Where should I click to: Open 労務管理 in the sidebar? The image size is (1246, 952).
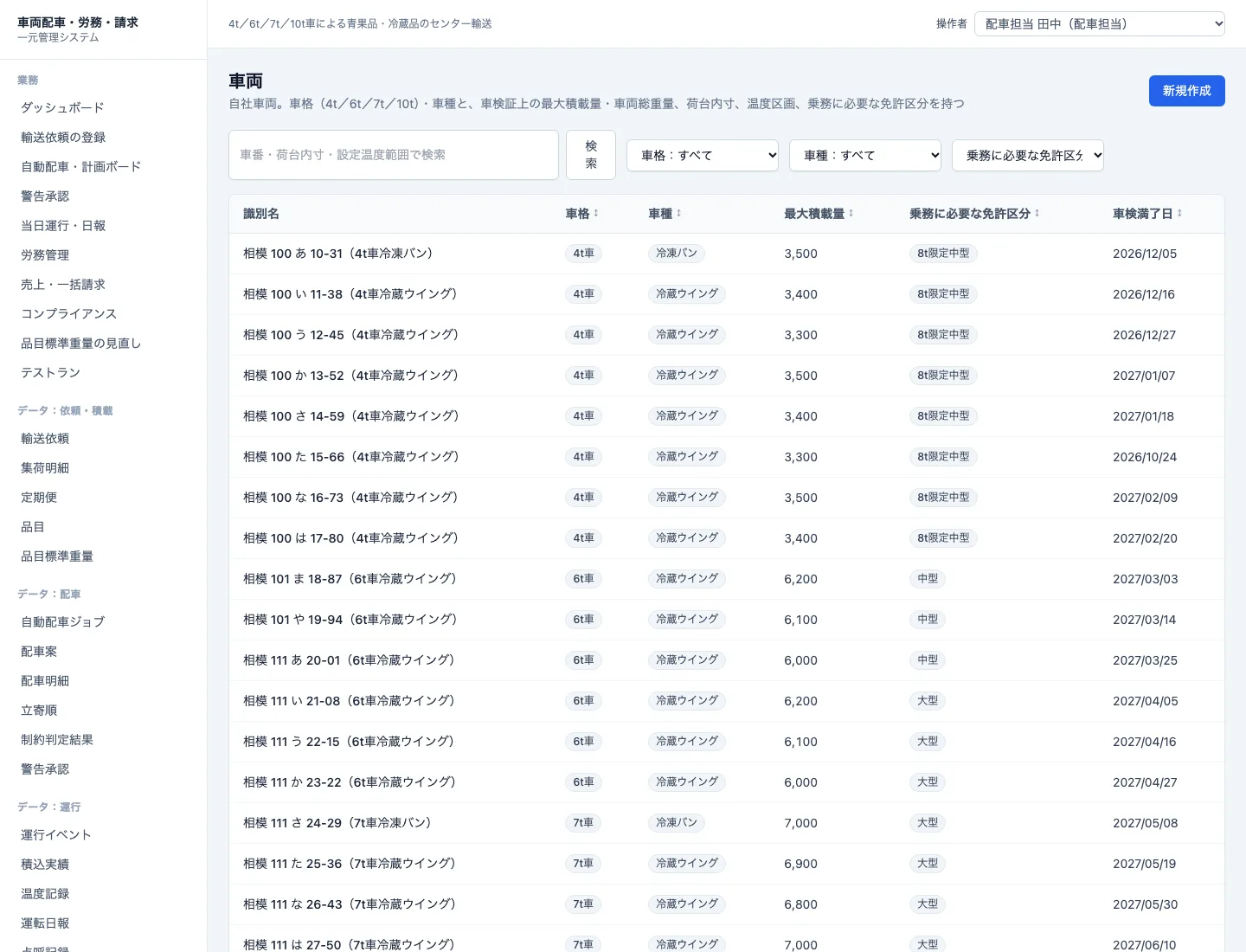(45, 255)
